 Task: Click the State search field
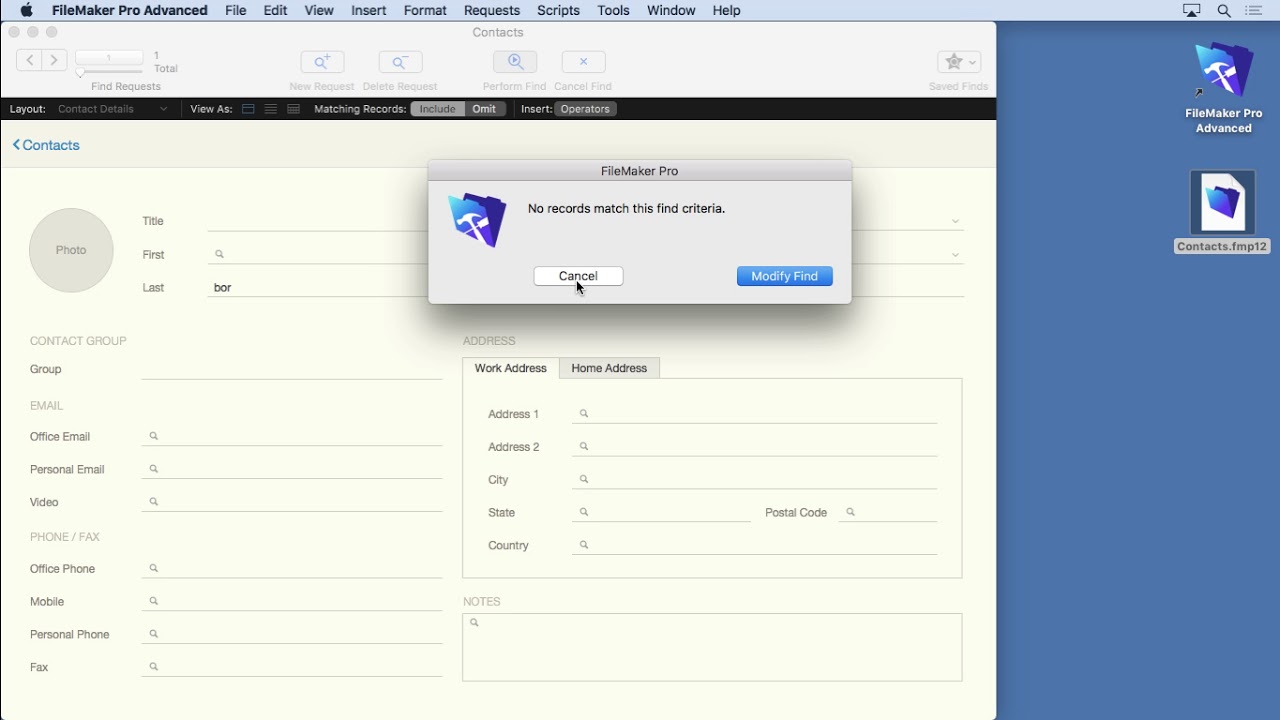(x=661, y=512)
